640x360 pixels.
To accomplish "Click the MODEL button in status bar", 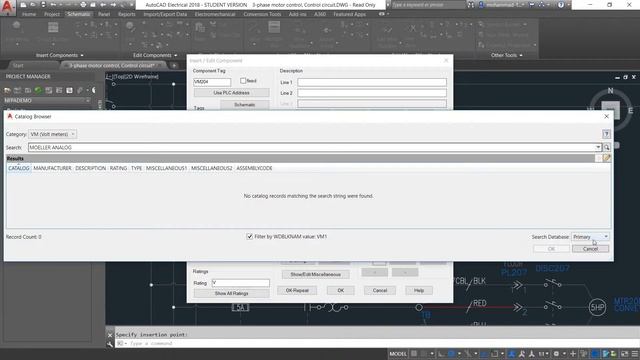I will [x=398, y=354].
